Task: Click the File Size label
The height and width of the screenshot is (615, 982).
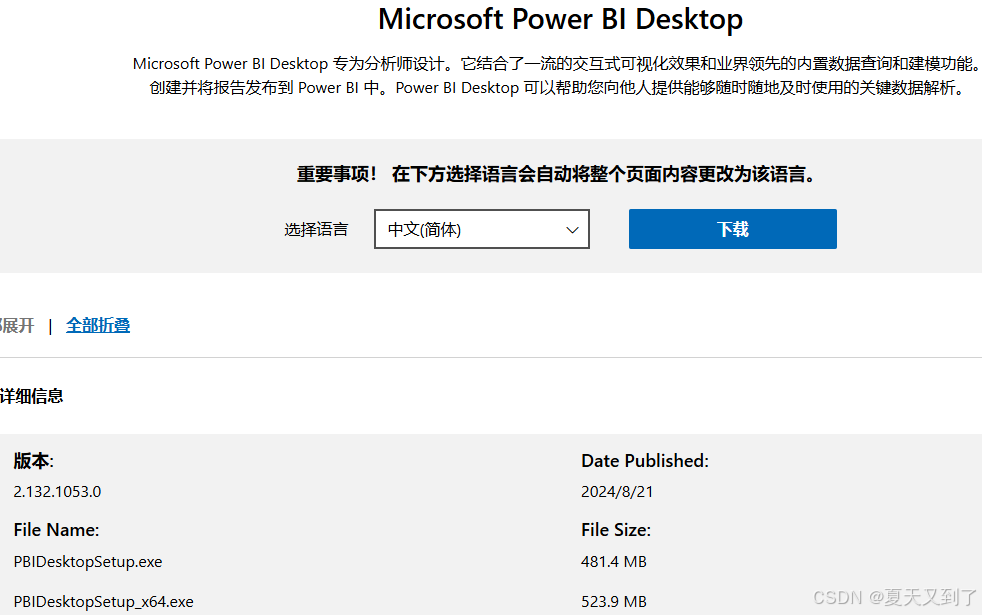Action: 616,530
